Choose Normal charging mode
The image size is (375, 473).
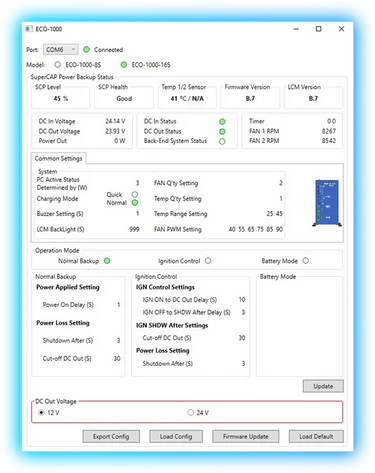[135, 203]
